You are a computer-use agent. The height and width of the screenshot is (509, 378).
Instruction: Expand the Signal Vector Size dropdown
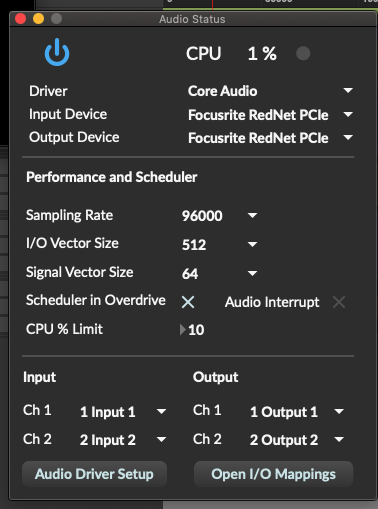pyautogui.click(x=252, y=273)
